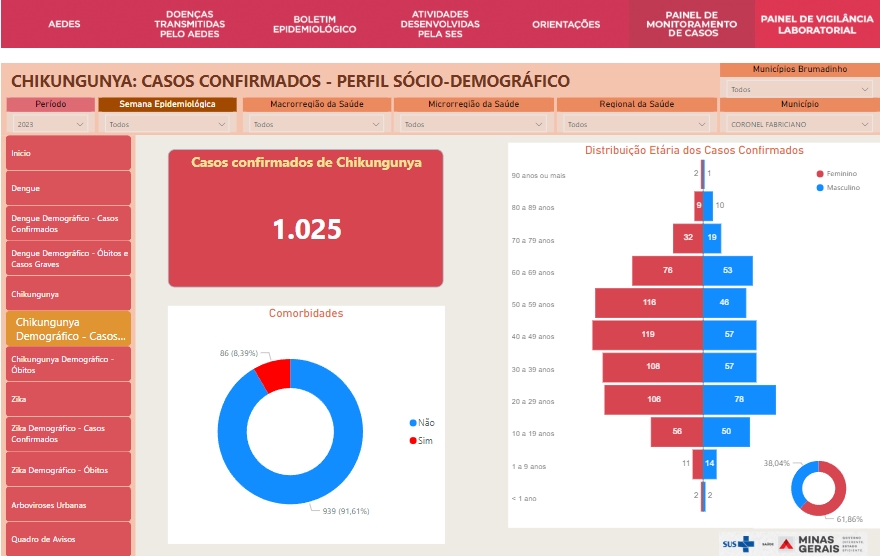The image size is (880, 556).
Task: Open the Regional da Saúde dropdown
Action: 635,125
